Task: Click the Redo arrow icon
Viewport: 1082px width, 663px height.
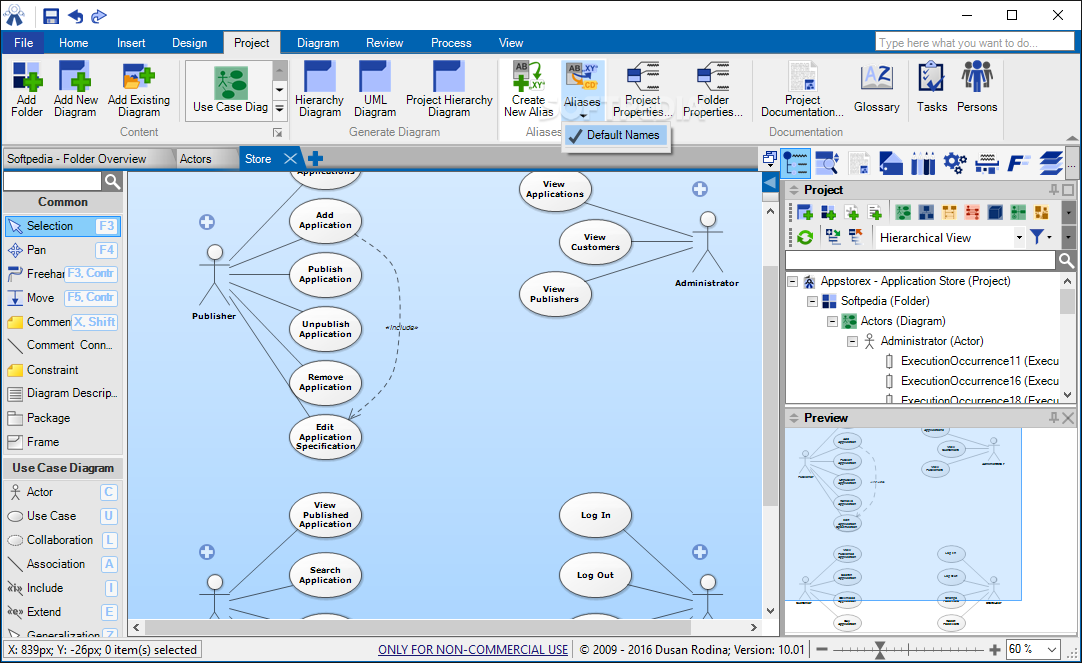Action: tap(99, 16)
